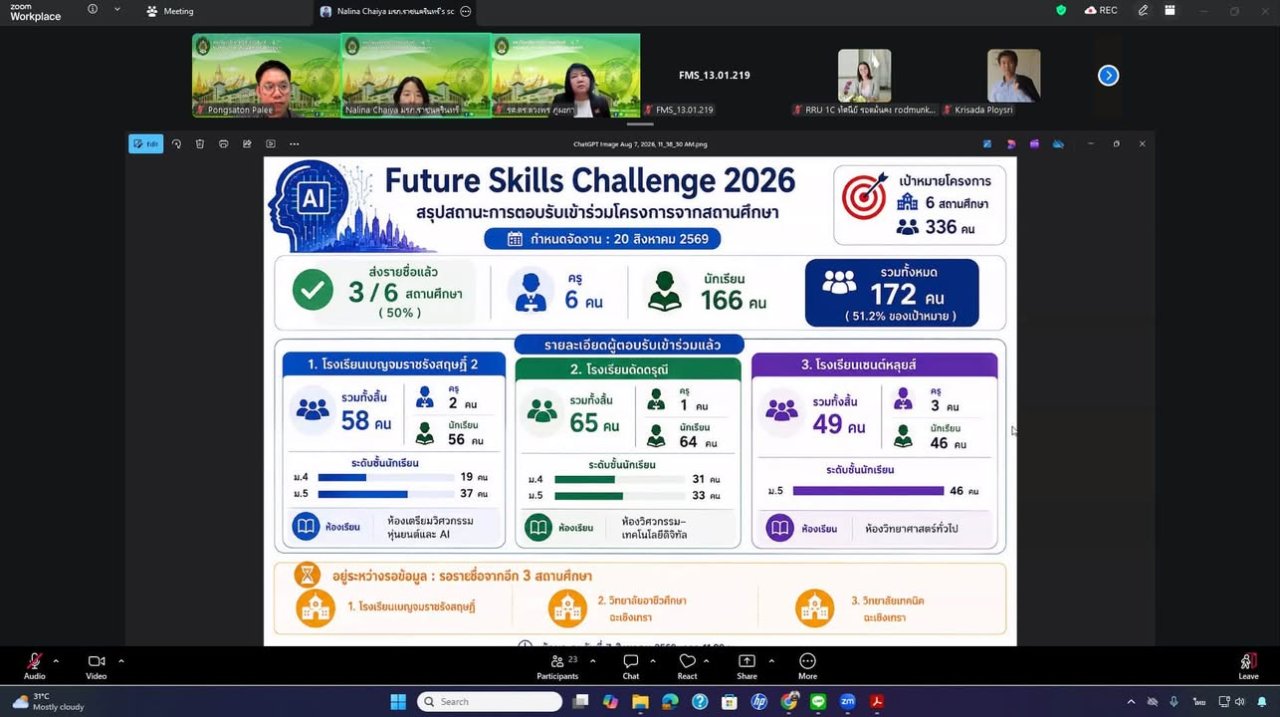Start video with the Video button
Viewport: 1280px width, 717px height.
[x=96, y=666]
